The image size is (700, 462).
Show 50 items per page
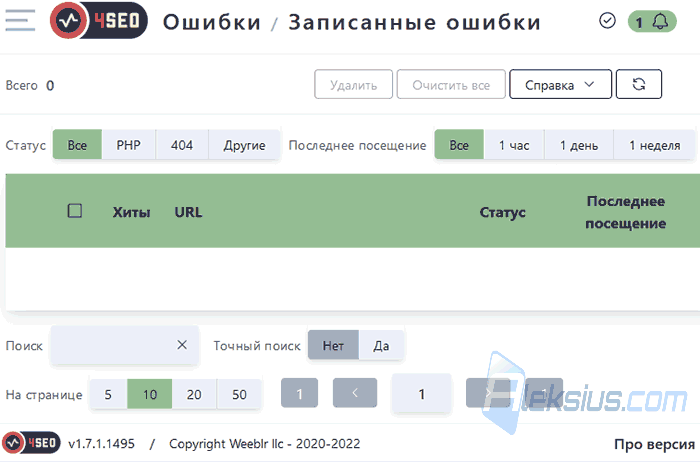pos(239,394)
